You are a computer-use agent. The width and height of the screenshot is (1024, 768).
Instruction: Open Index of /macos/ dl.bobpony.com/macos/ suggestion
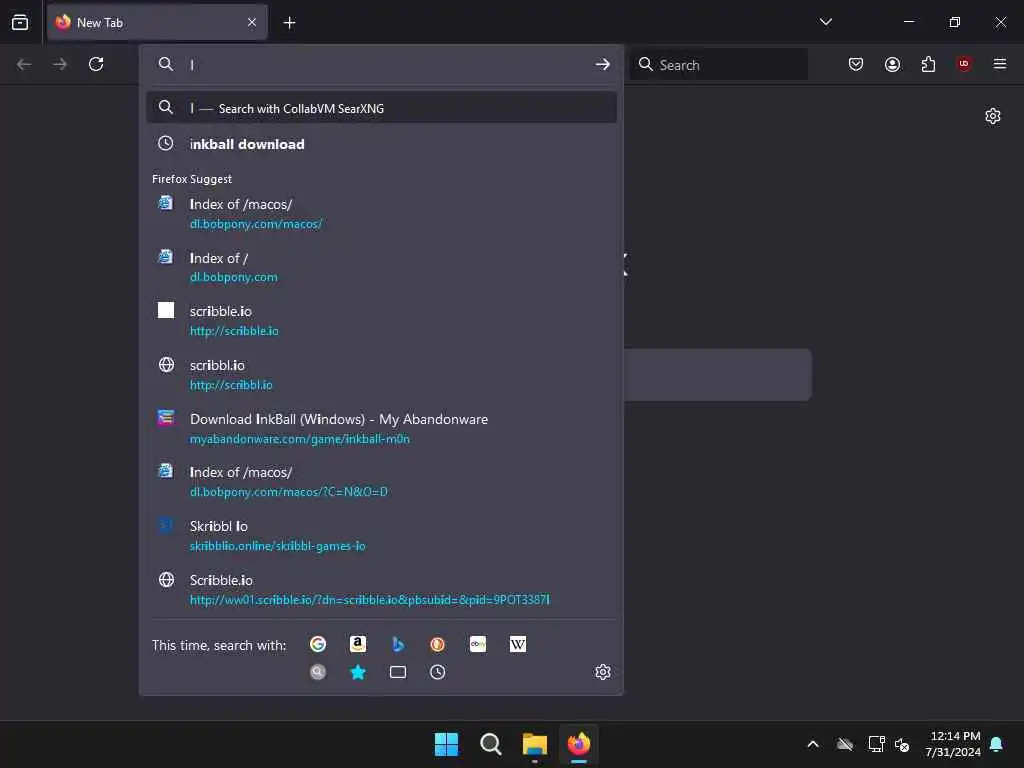381,214
